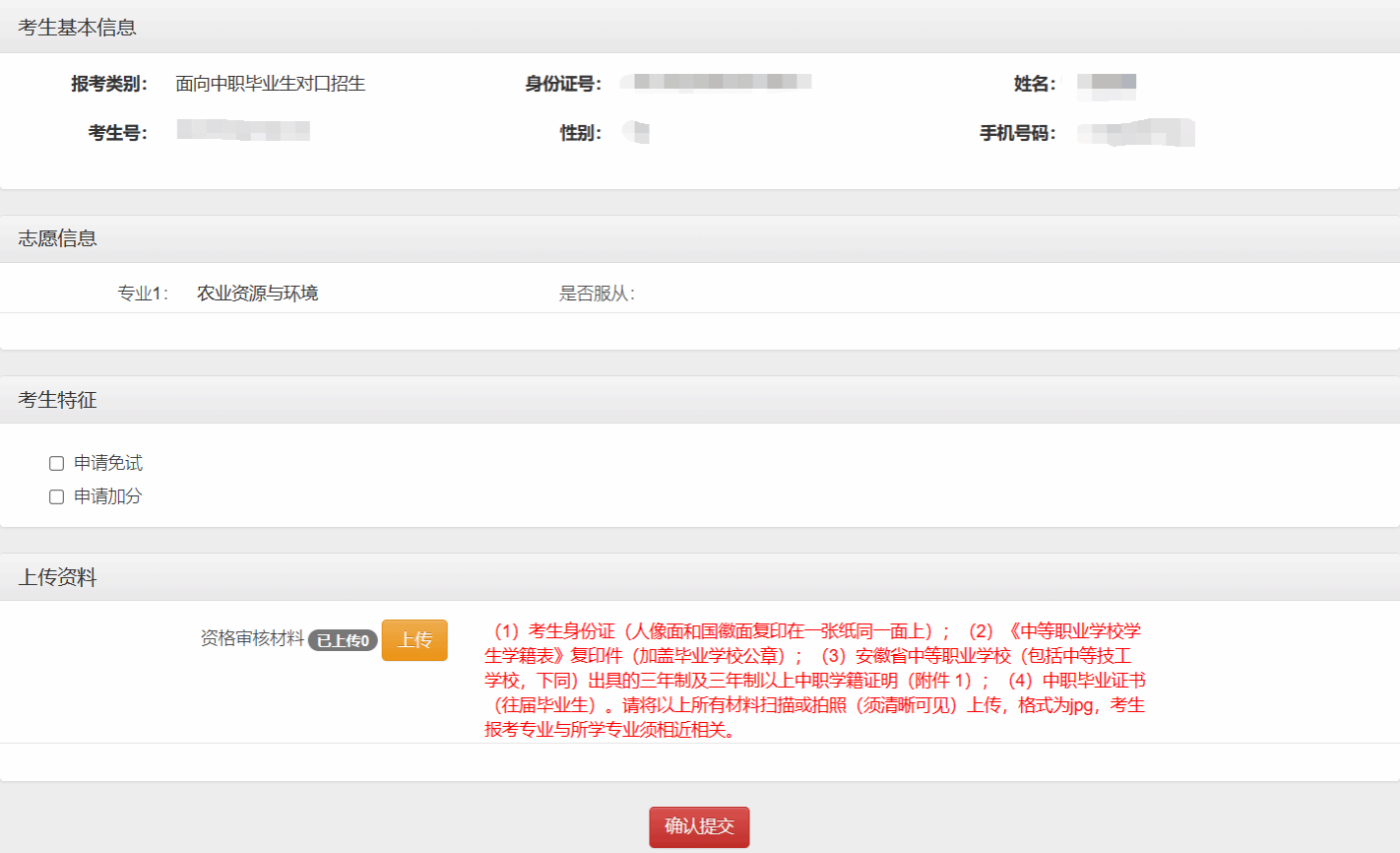Click the 申请加分 label text
The image size is (1400, 853).
(x=107, y=496)
